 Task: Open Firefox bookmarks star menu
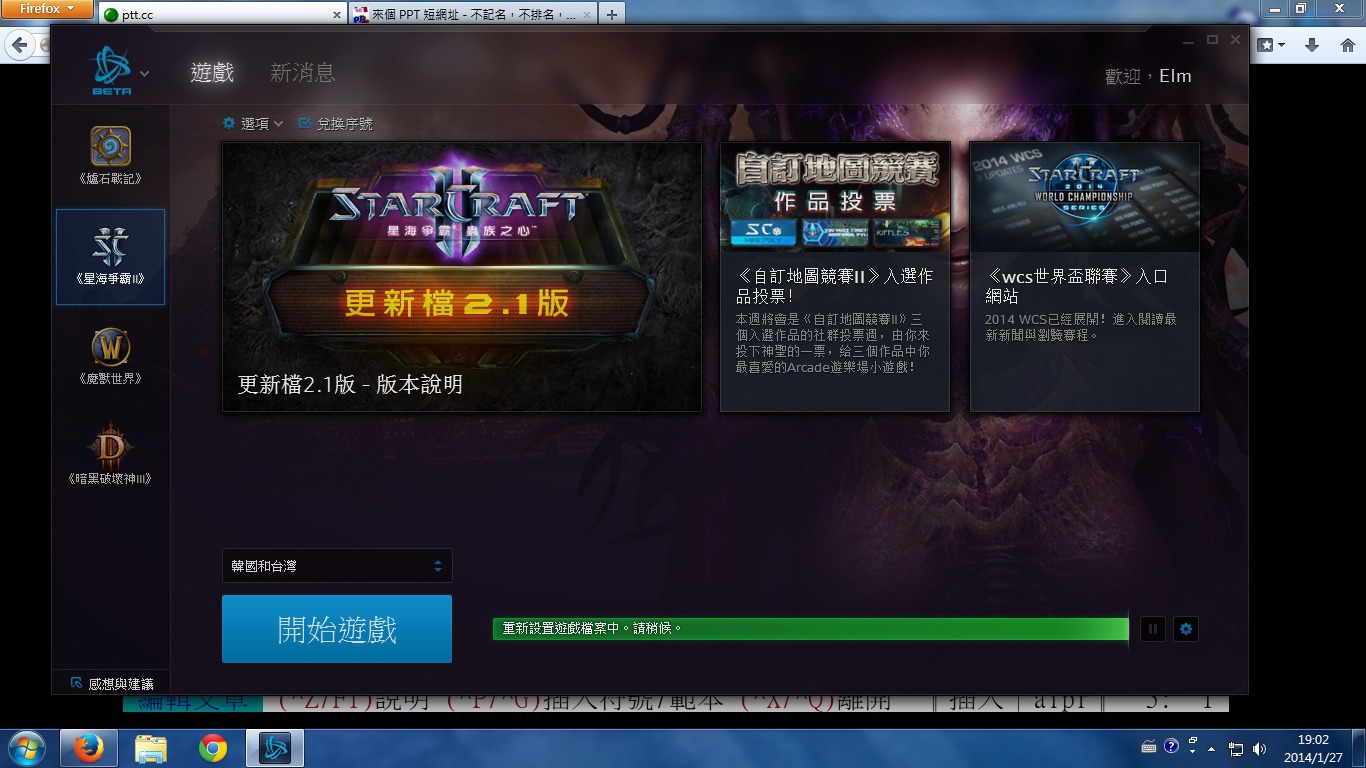point(1271,45)
